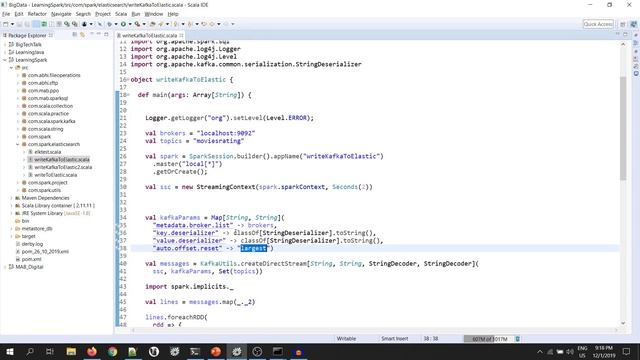Image resolution: width=640 pixels, height=360 pixels.
Task: Click the Save All toolbar icon
Action: (27, 24)
